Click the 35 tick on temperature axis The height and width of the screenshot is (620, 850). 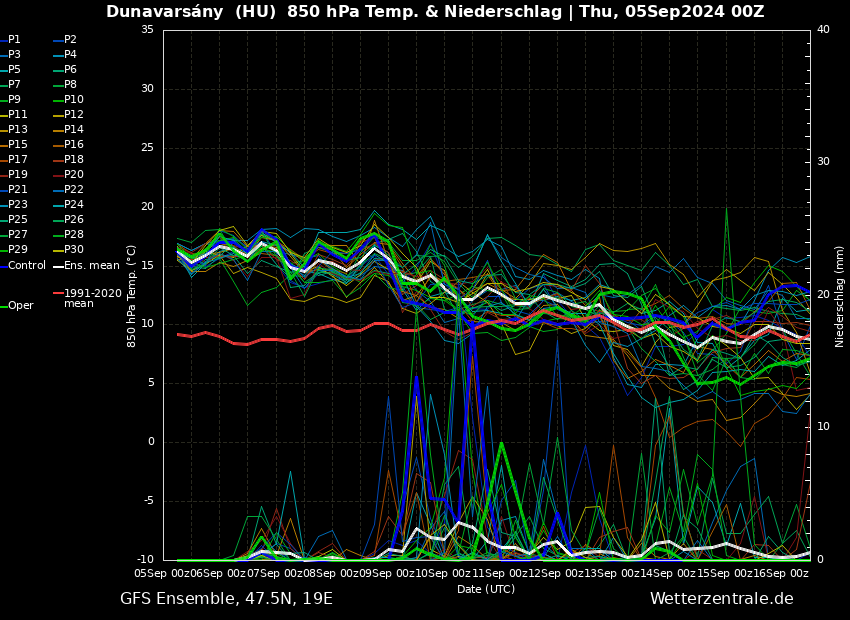[x=147, y=30]
